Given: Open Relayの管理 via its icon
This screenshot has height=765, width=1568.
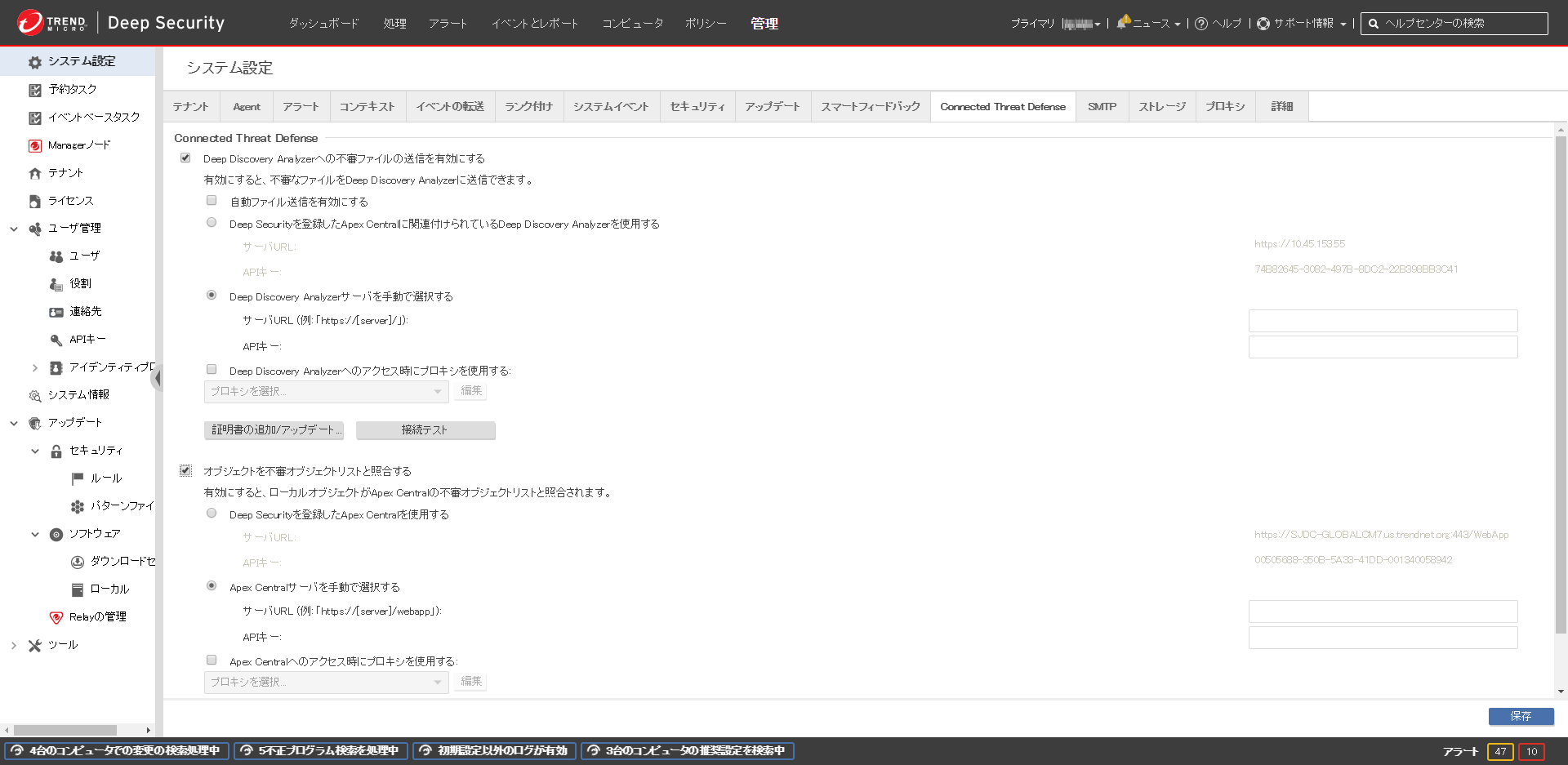Looking at the screenshot, I should click(x=56, y=617).
